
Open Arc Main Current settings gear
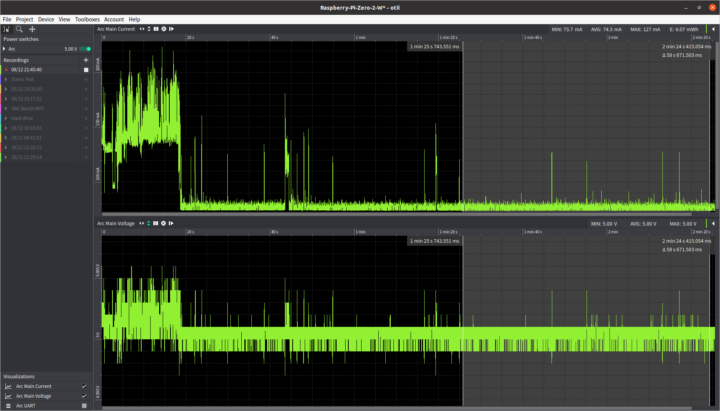(163, 29)
